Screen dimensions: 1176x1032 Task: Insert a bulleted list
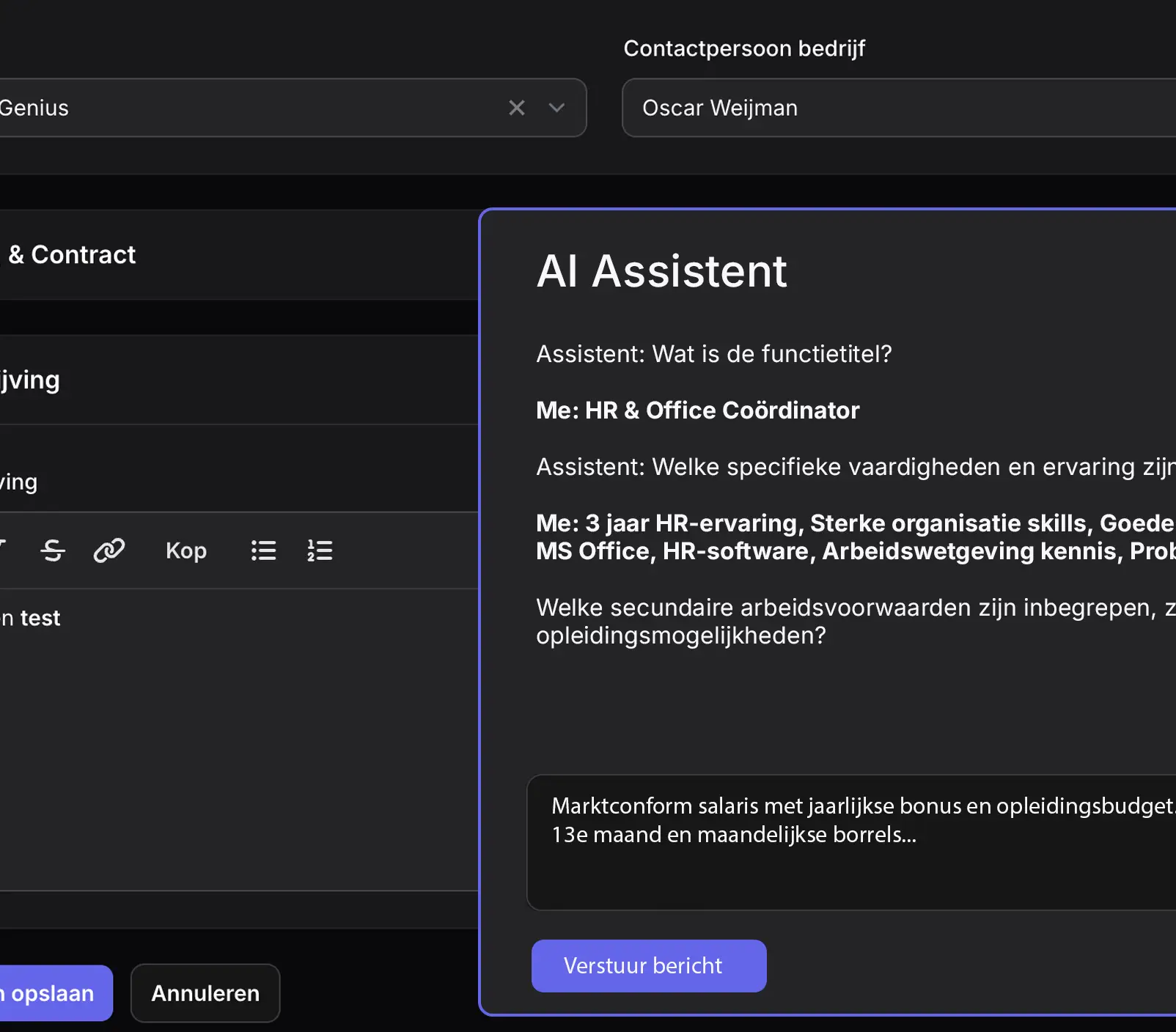tap(263, 550)
